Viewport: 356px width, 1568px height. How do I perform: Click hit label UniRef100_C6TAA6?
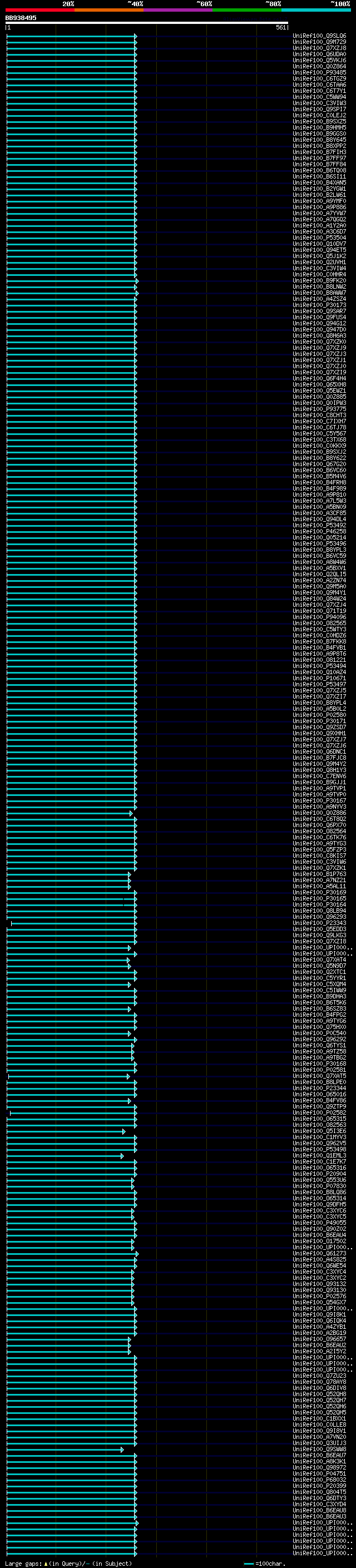[319, 85]
